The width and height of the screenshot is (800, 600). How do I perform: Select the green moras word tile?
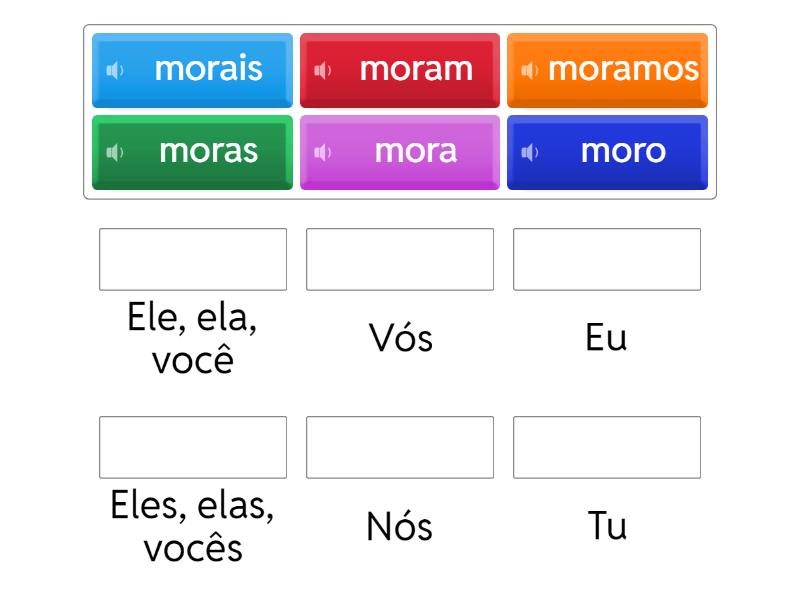(x=208, y=152)
